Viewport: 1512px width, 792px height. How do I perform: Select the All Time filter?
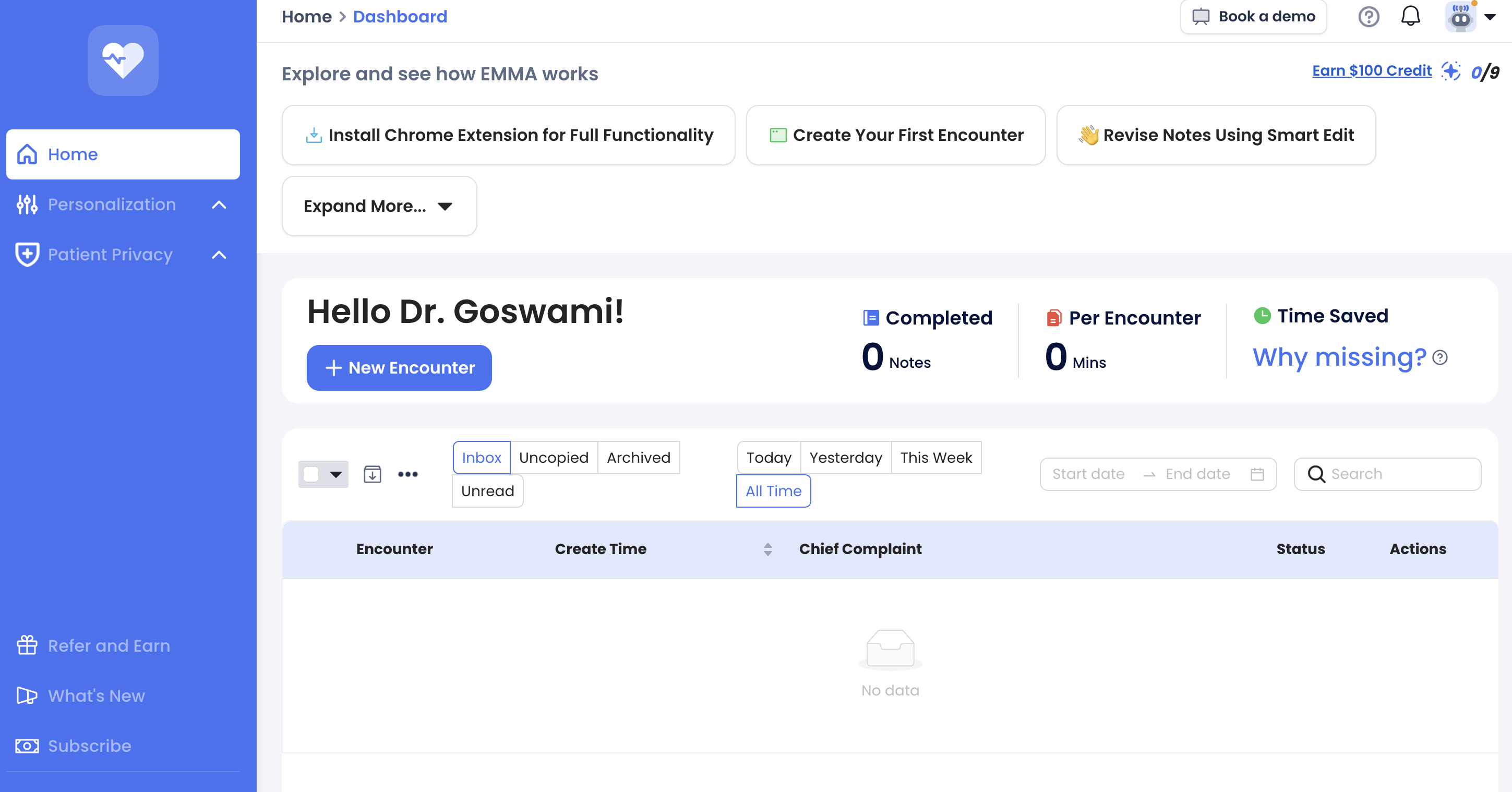pyautogui.click(x=773, y=491)
